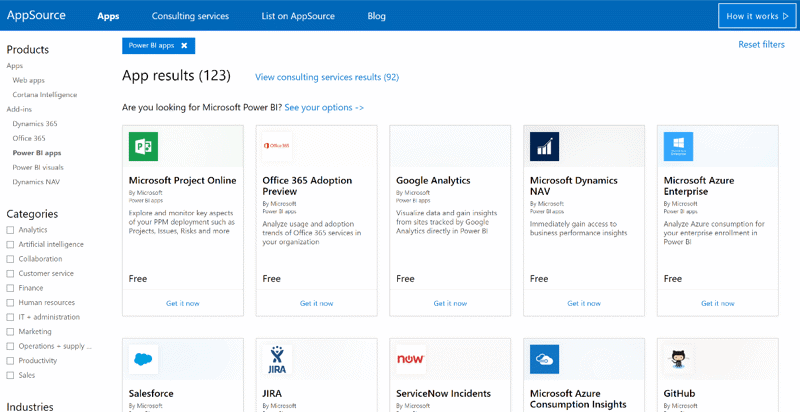This screenshot has height=412, width=800.
Task: Get it now for Microsoft Dynamics NAV
Action: (584, 303)
